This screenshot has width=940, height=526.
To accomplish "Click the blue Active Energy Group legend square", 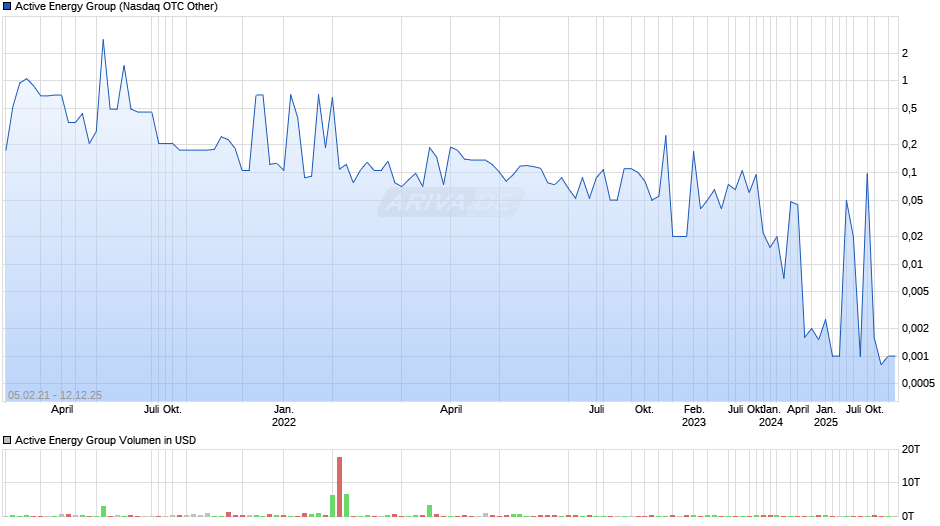I will (x=7, y=7).
